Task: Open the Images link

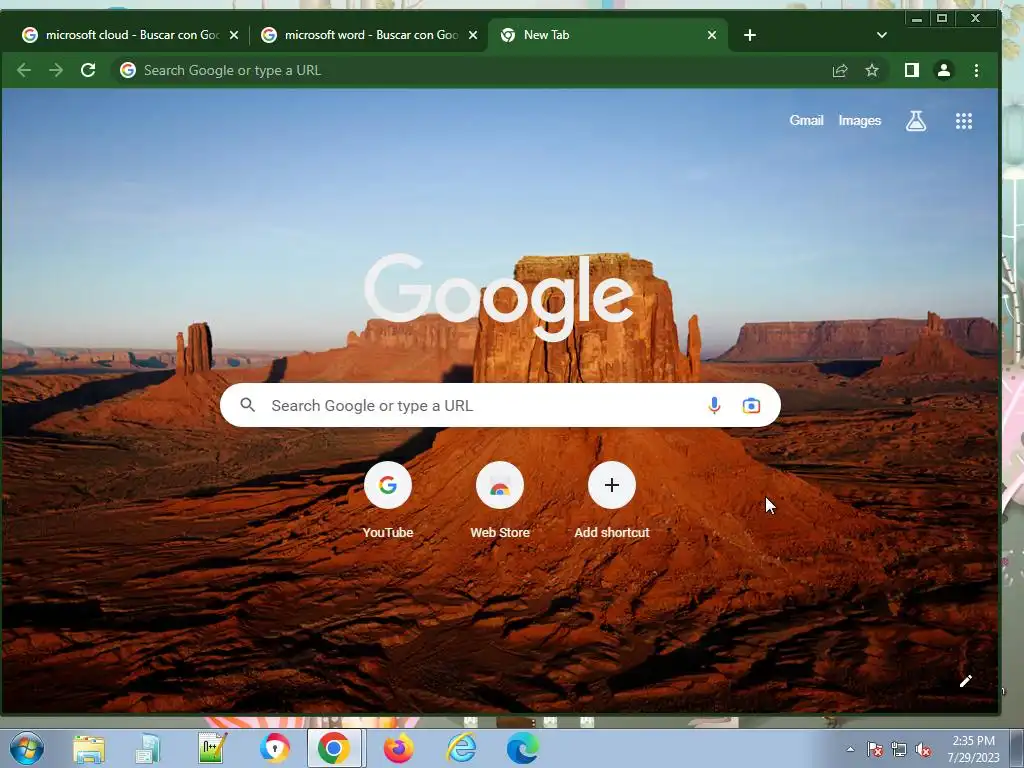Action: click(859, 121)
